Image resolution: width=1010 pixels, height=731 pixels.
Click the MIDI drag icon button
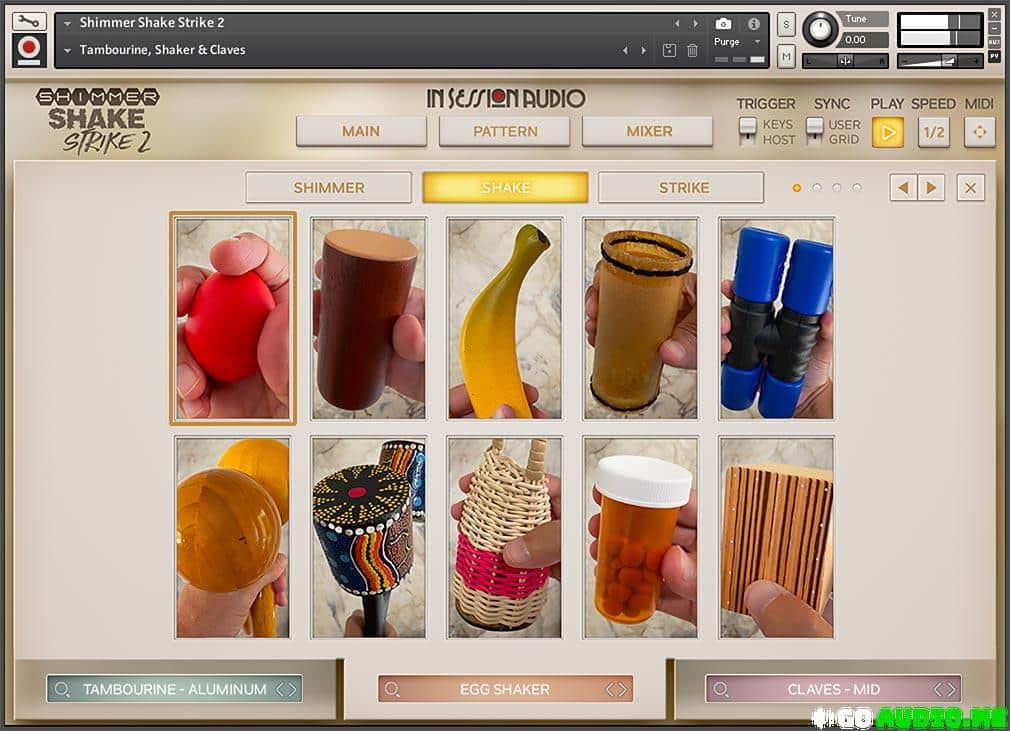pyautogui.click(x=980, y=132)
